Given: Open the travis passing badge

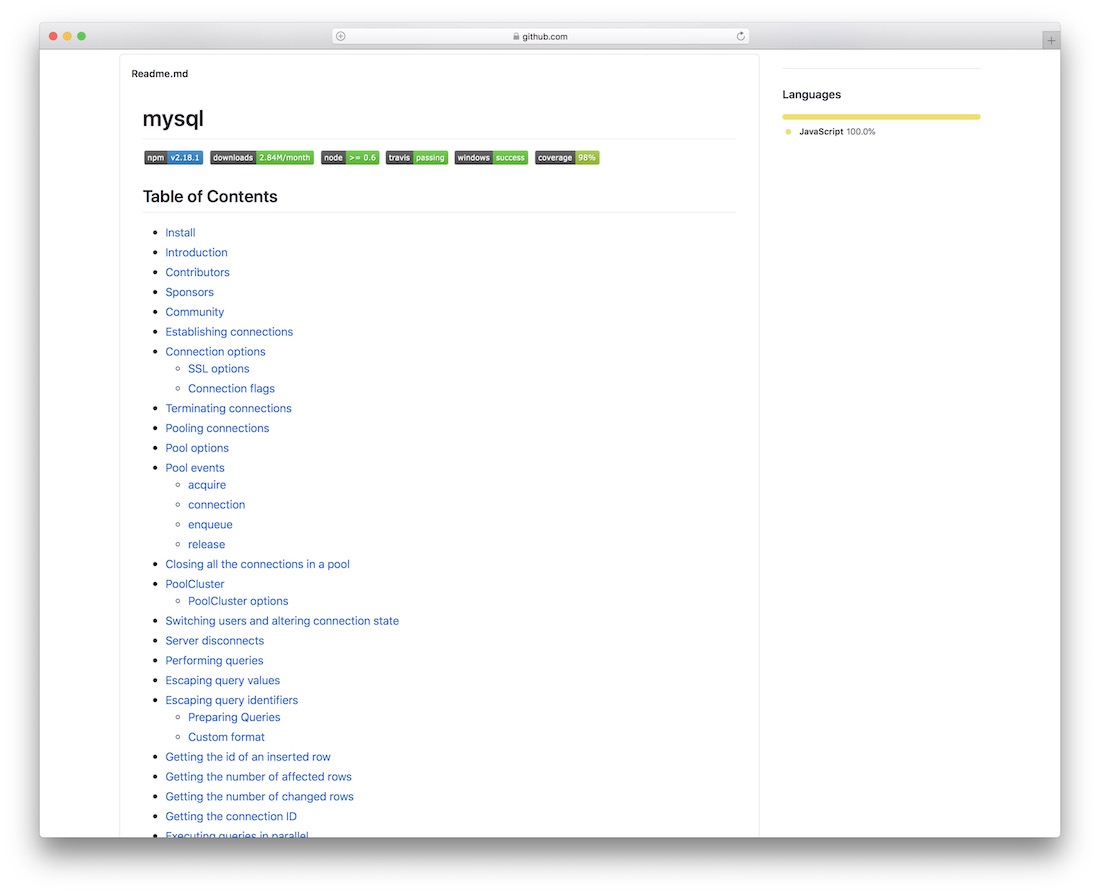Looking at the screenshot, I should click(417, 158).
